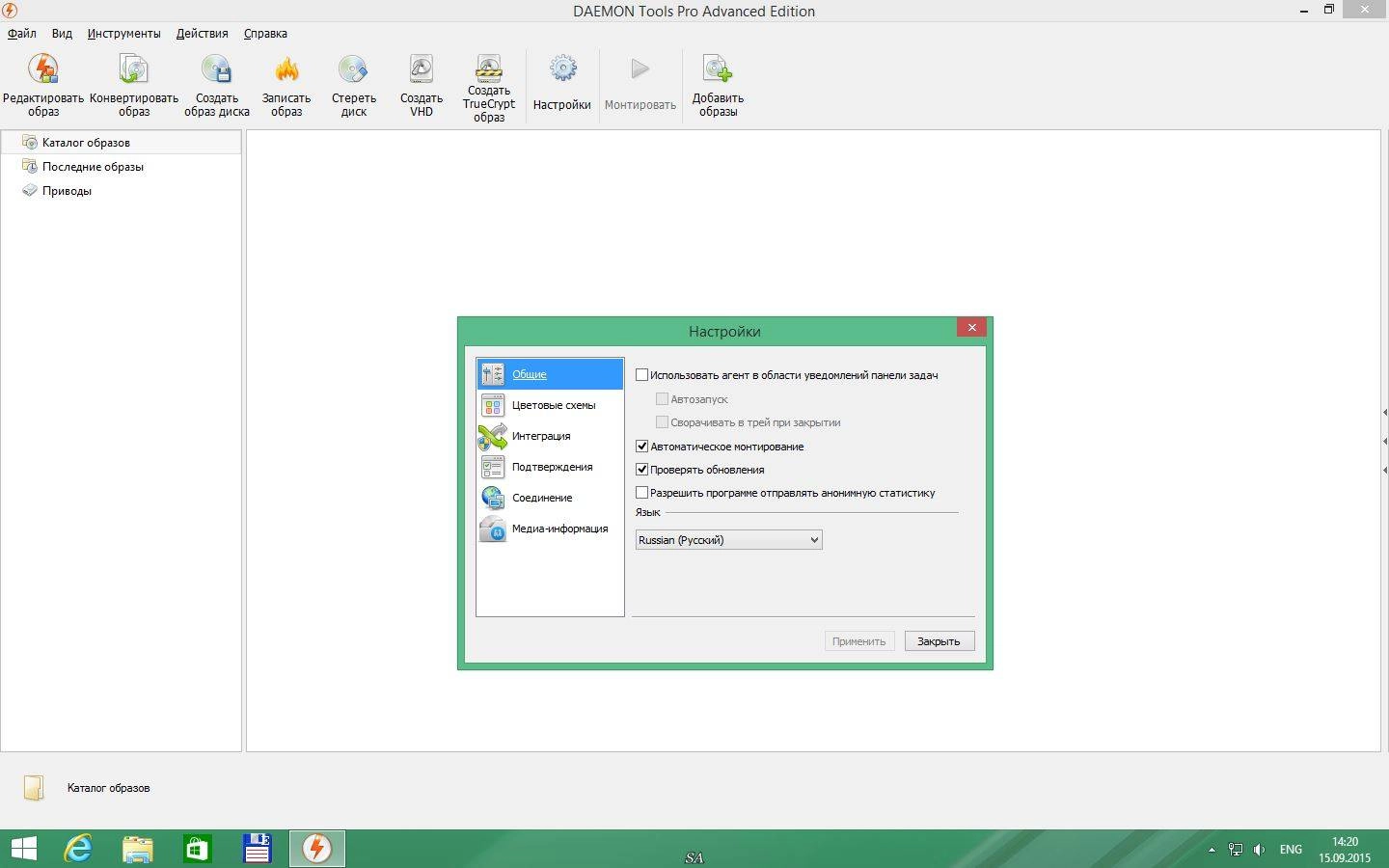Launch Конвертировать образ tool
The height and width of the screenshot is (868, 1389).
click(x=134, y=85)
